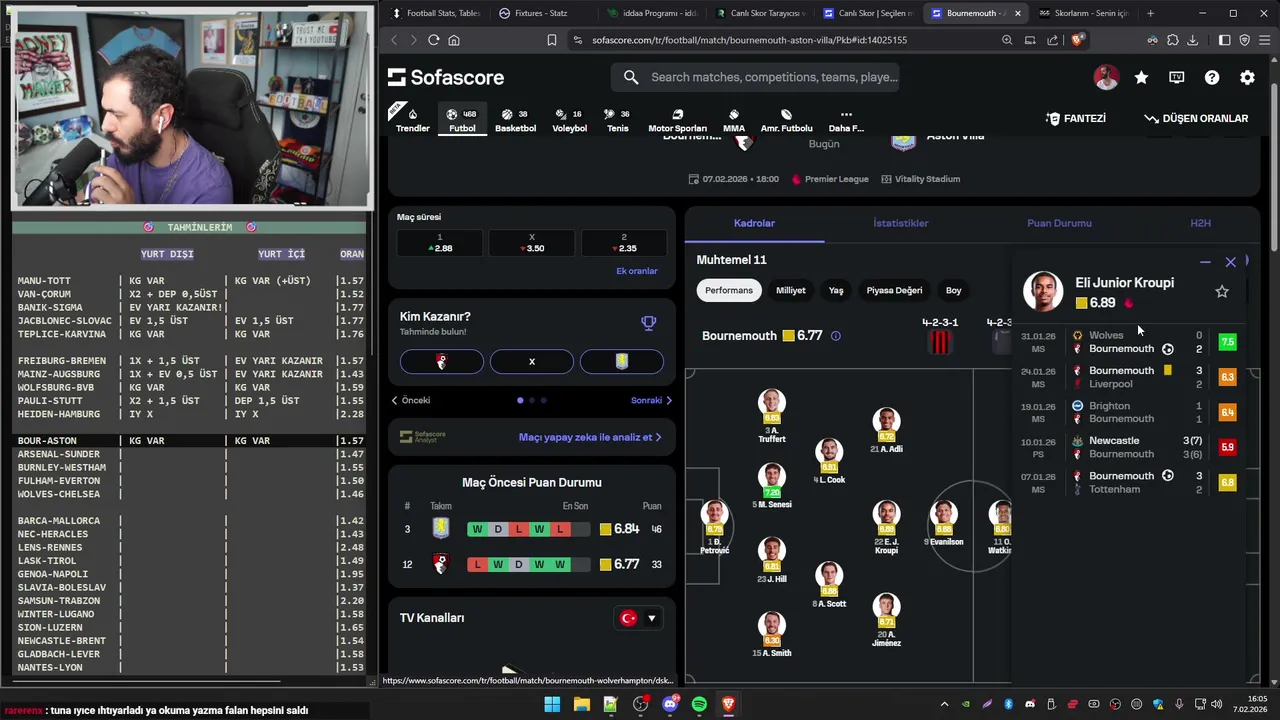Open the Motor Sporları category

pos(677,120)
